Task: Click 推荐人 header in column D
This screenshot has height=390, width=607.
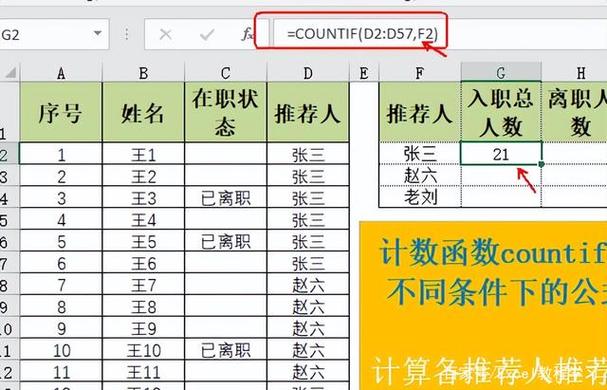Action: (308, 112)
